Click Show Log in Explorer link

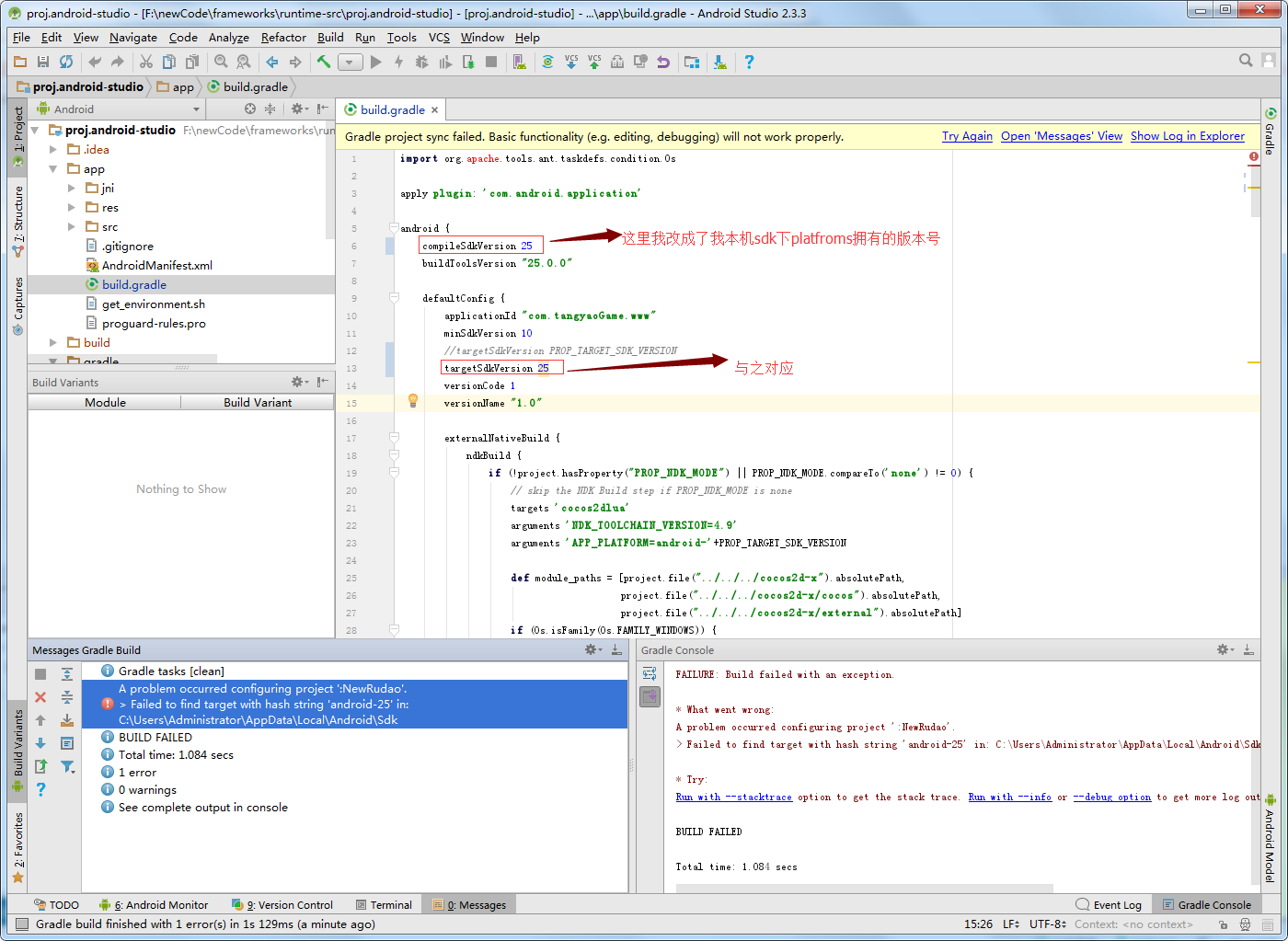(1187, 136)
